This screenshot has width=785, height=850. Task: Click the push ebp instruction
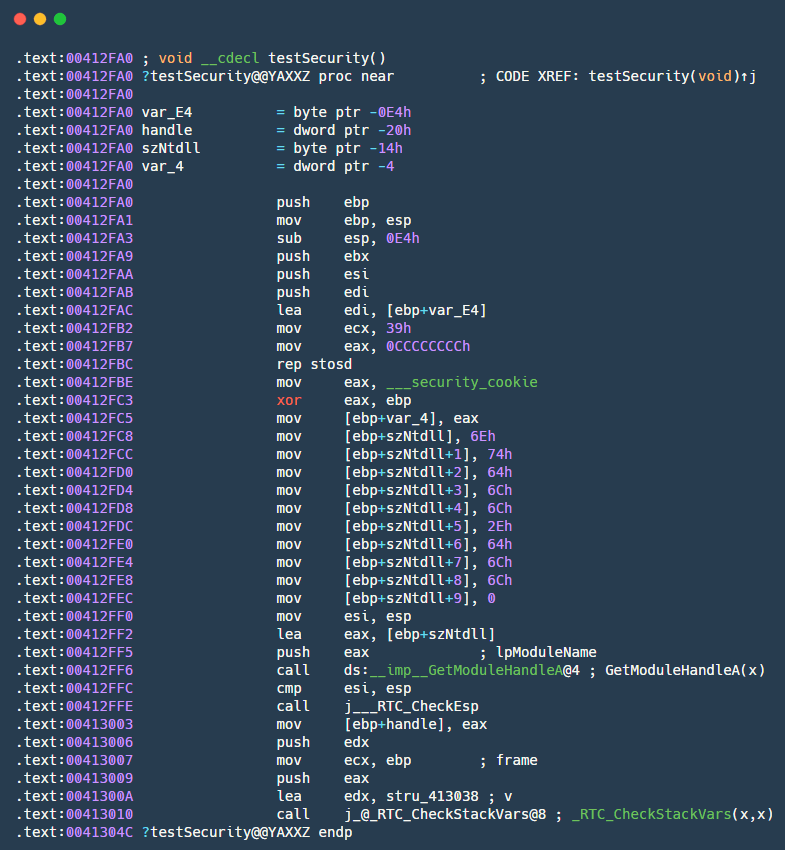click(x=323, y=202)
